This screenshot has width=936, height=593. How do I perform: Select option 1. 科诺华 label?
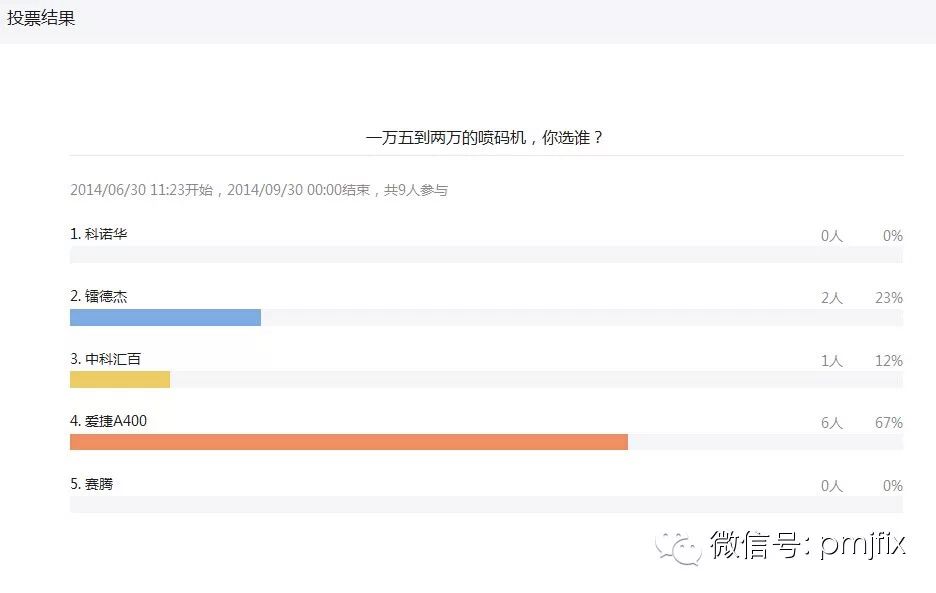(98, 234)
